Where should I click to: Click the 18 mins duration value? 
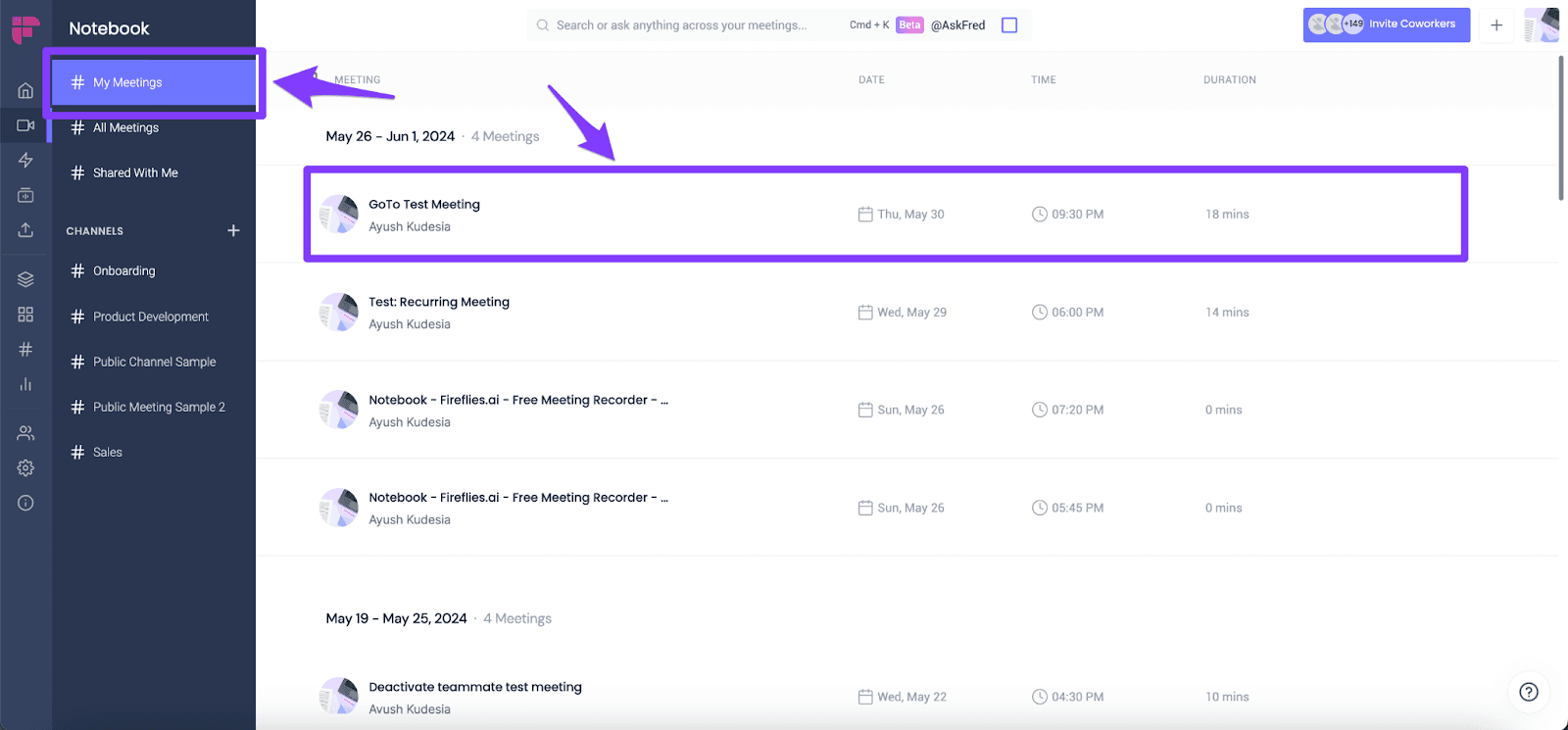point(1227,214)
